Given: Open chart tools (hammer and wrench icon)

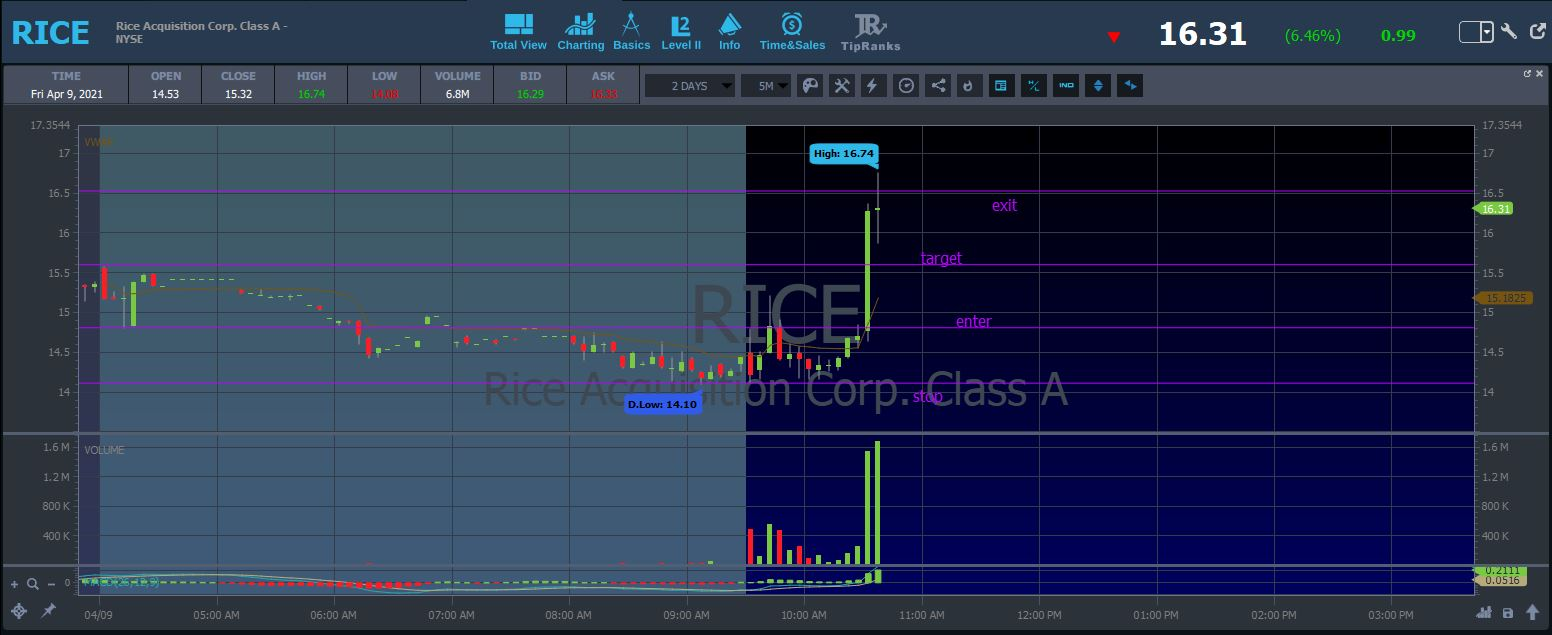Looking at the screenshot, I should (842, 86).
